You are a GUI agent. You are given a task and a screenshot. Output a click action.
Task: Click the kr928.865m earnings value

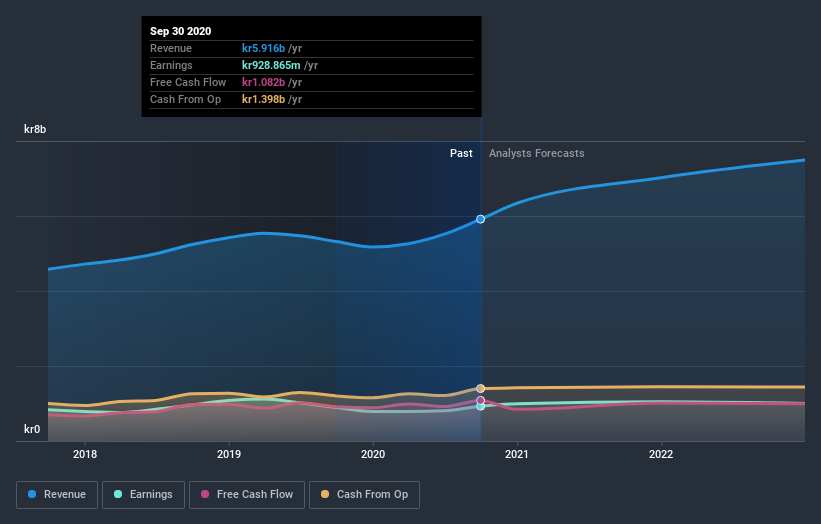pyautogui.click(x=271, y=65)
